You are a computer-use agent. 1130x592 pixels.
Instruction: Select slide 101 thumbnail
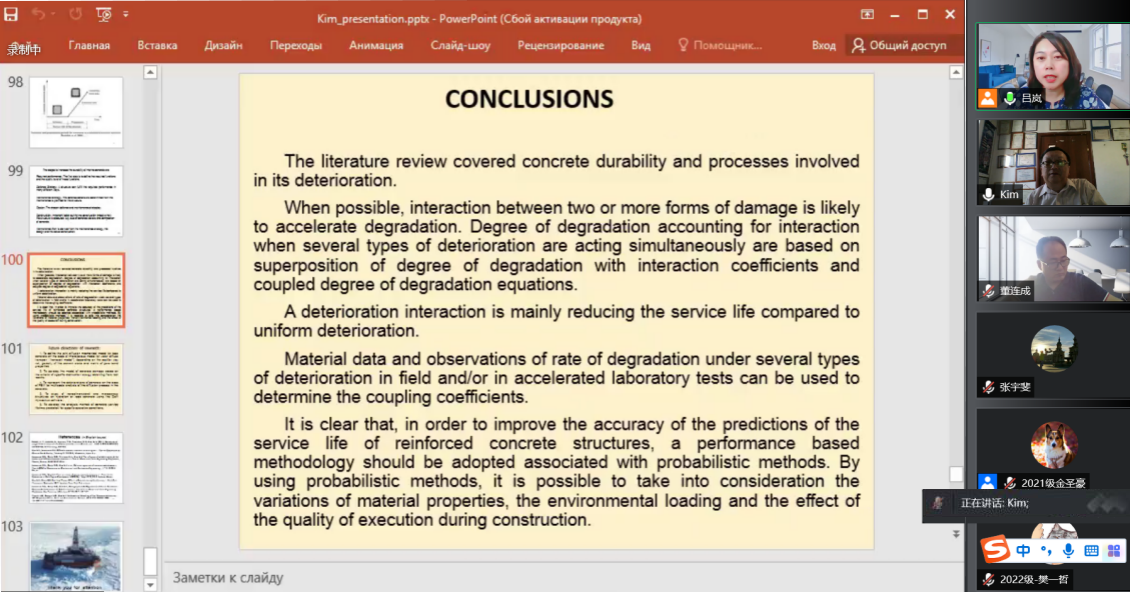tap(76, 378)
